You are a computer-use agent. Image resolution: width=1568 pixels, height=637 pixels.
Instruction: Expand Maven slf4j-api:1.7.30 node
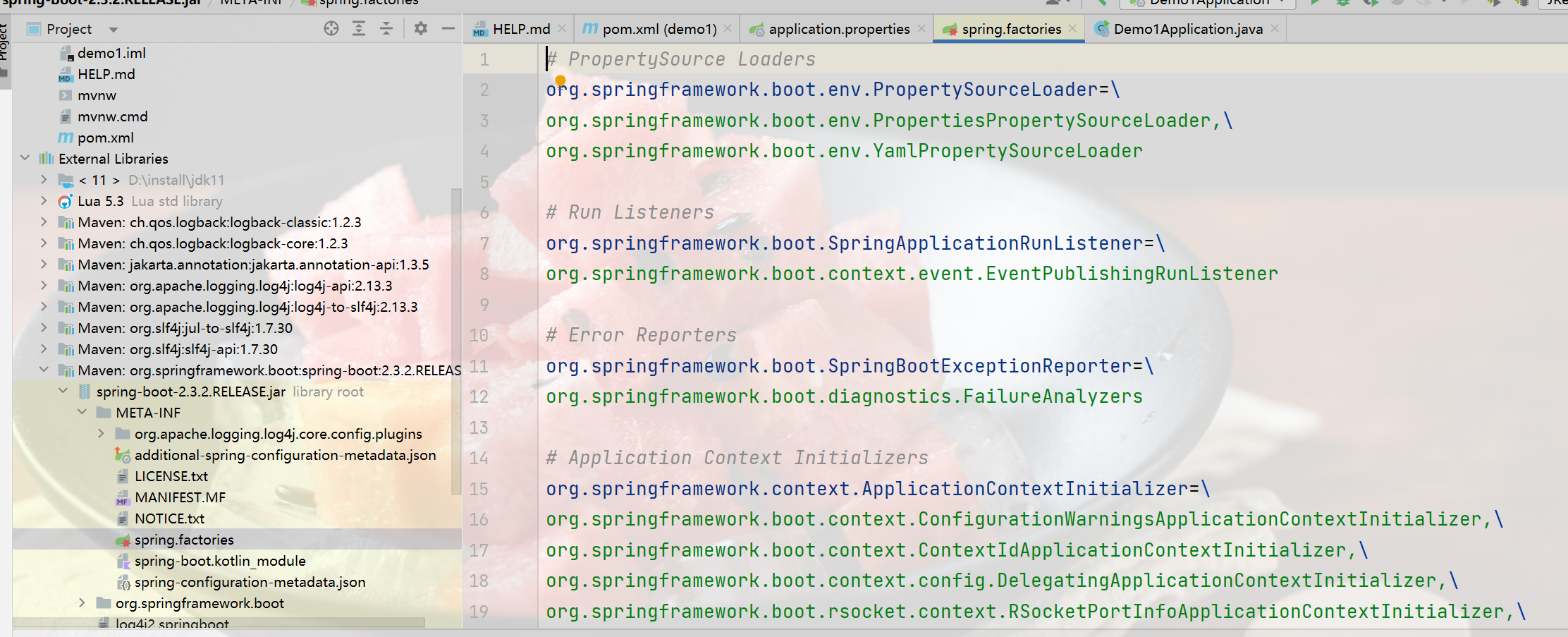tap(44, 348)
